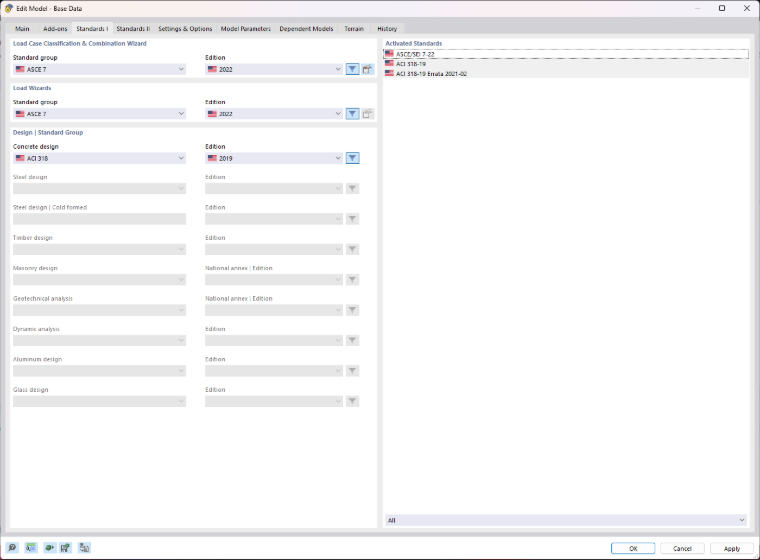Click the Cancel button
The height and width of the screenshot is (560, 760).
click(x=682, y=548)
